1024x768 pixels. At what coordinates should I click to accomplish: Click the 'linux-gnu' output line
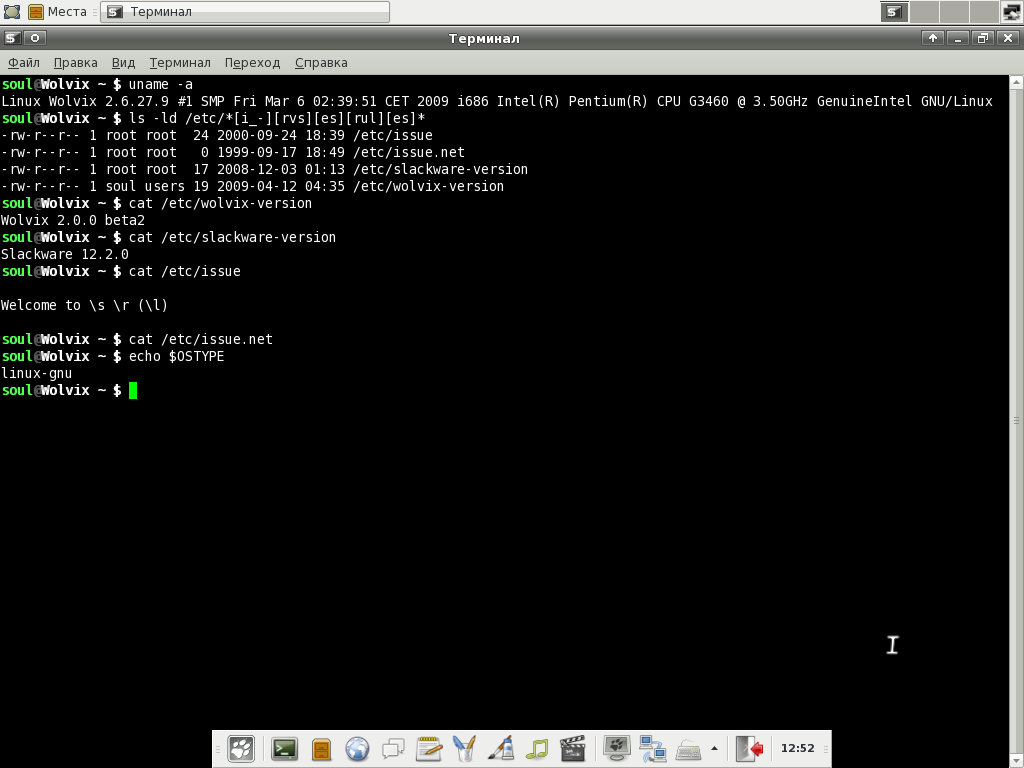(37, 373)
